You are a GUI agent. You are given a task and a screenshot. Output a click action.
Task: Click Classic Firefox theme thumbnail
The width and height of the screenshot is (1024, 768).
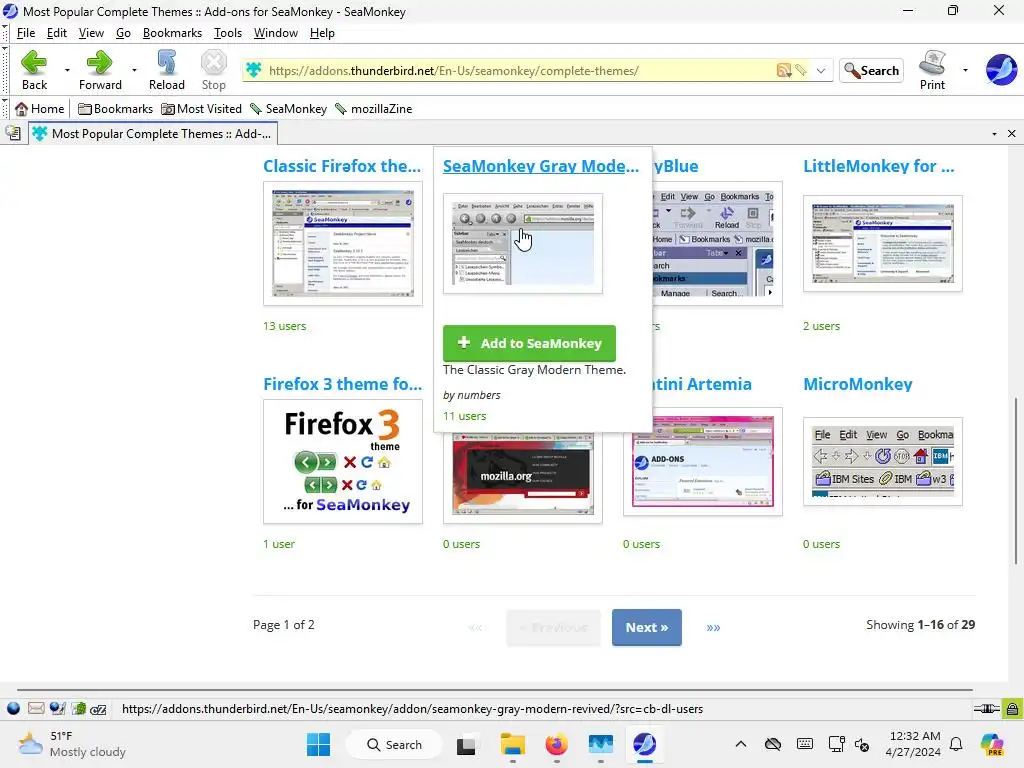(343, 244)
